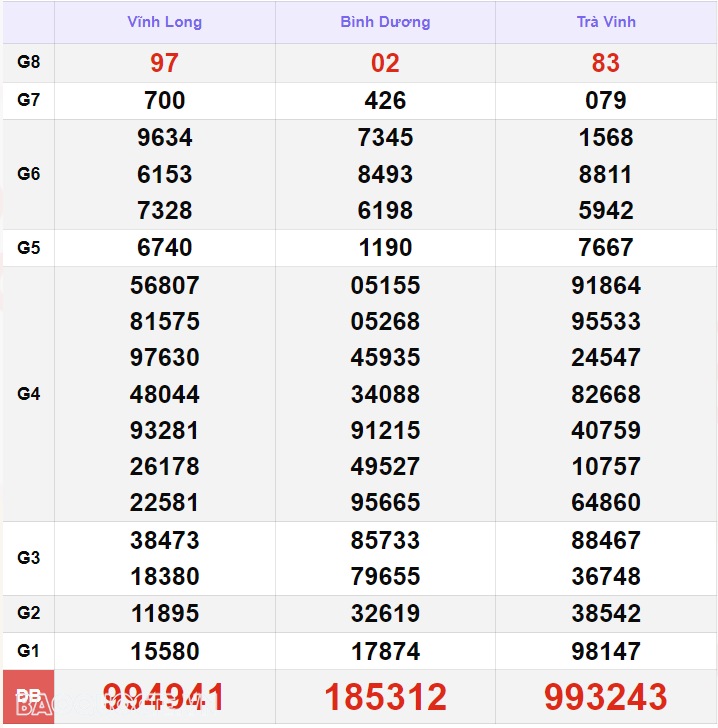Image resolution: width=718 pixels, height=728 pixels.
Task: Click Trà Vinh G2 number 38542
Action: (x=606, y=613)
